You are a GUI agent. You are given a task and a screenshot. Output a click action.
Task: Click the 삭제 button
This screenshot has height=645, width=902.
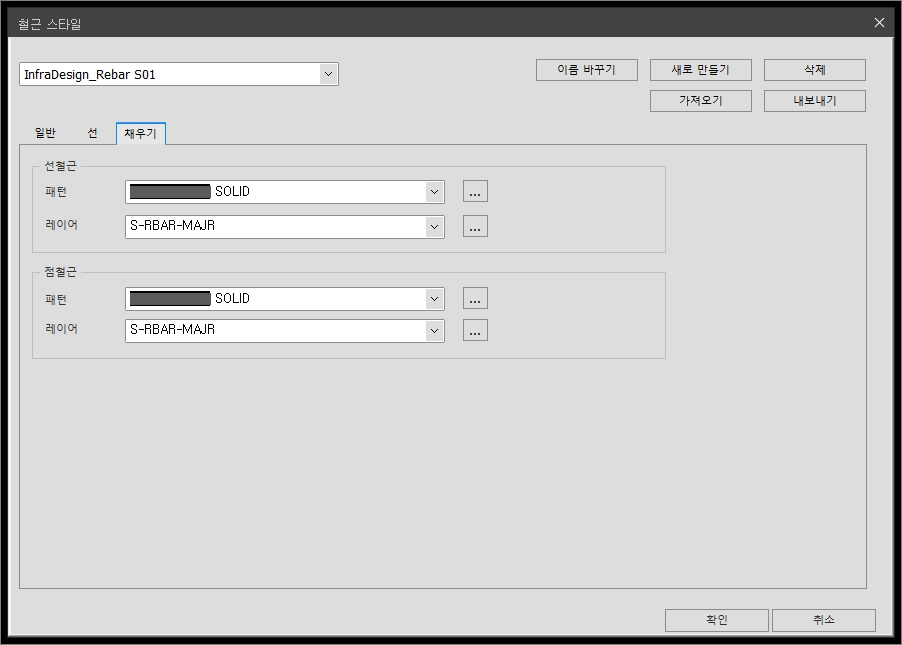point(814,70)
